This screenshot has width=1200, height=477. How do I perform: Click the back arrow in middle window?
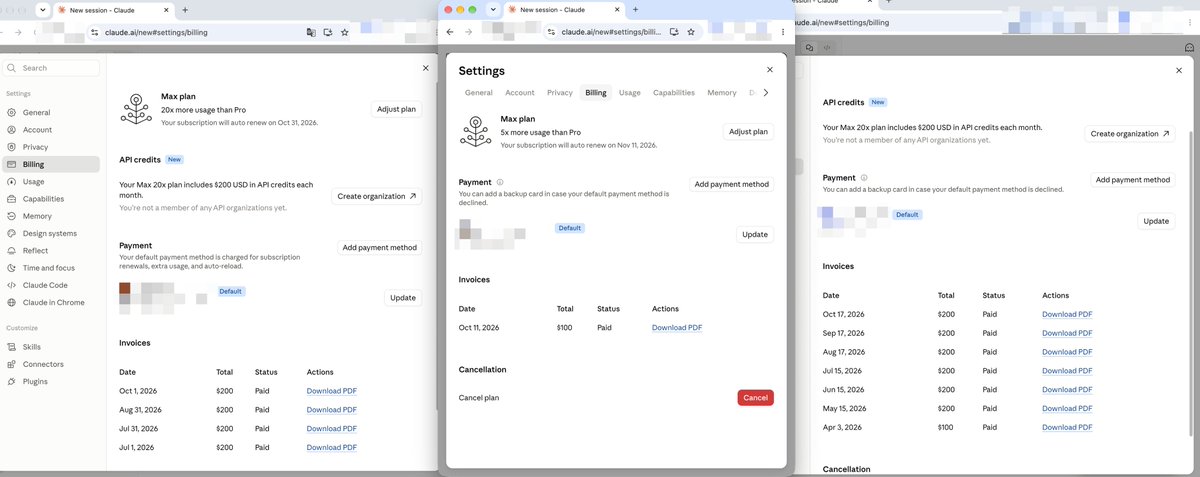450,32
